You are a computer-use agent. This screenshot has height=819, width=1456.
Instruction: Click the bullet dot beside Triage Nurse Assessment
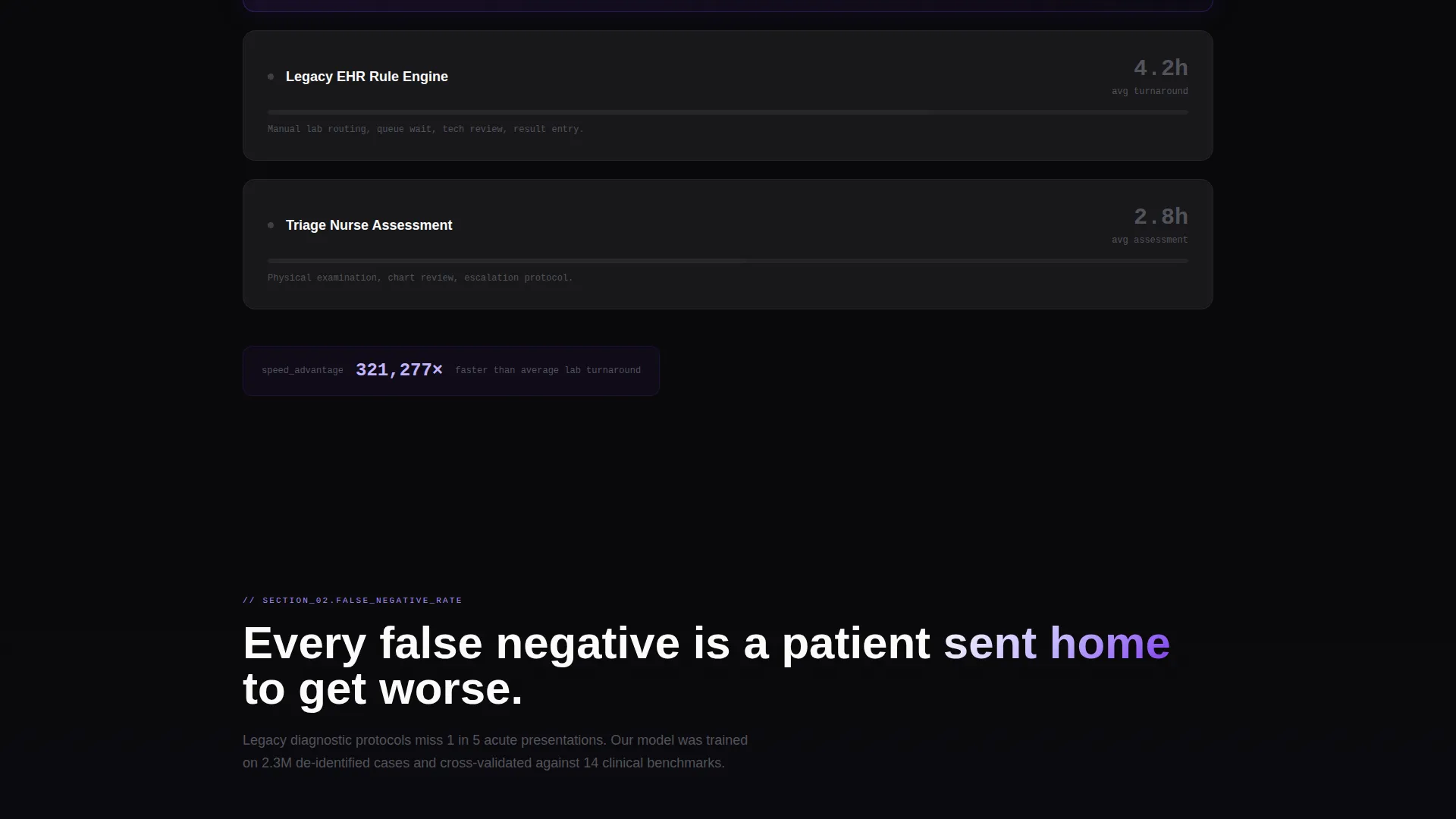(271, 225)
